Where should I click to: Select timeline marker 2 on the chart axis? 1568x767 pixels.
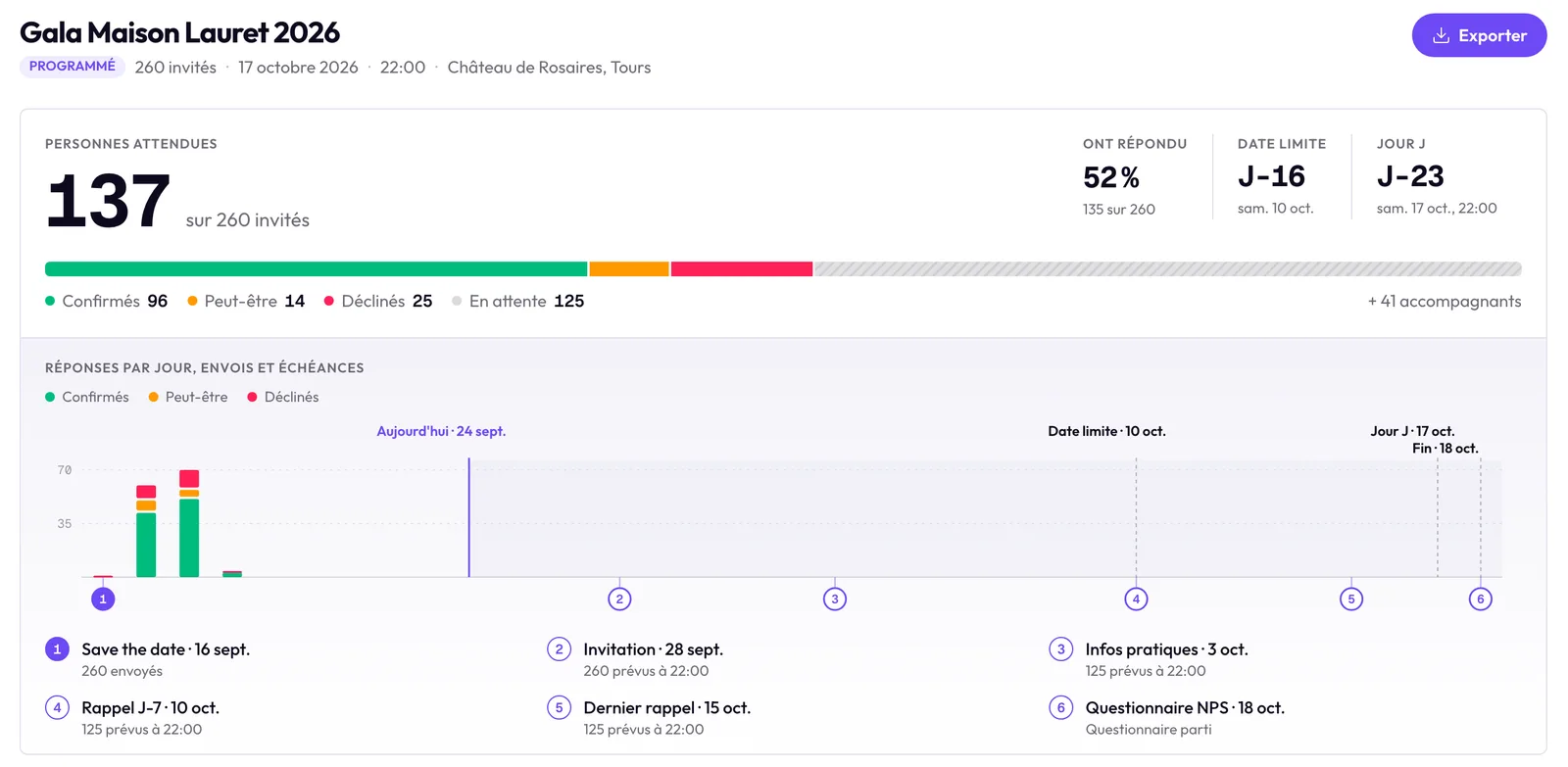click(x=619, y=599)
